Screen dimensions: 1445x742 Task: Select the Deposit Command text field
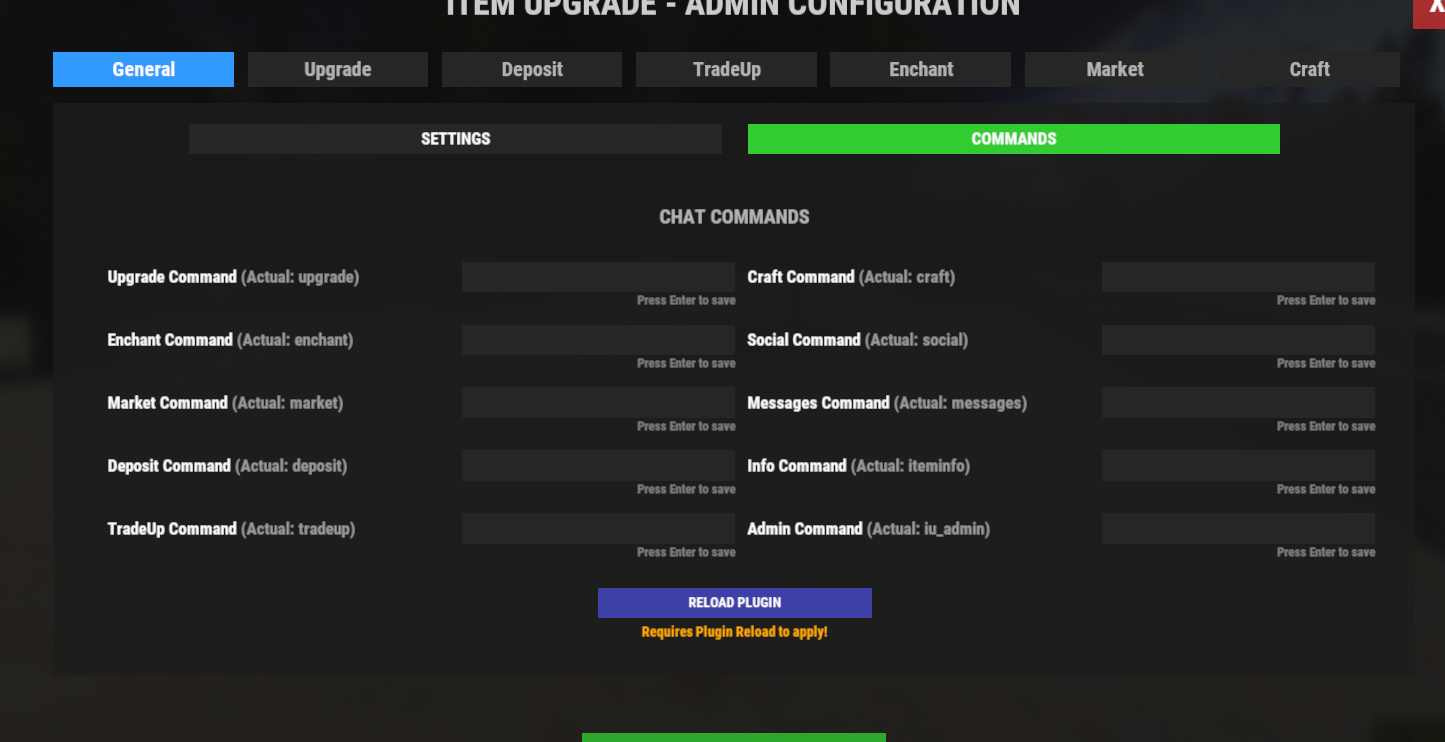(598, 466)
